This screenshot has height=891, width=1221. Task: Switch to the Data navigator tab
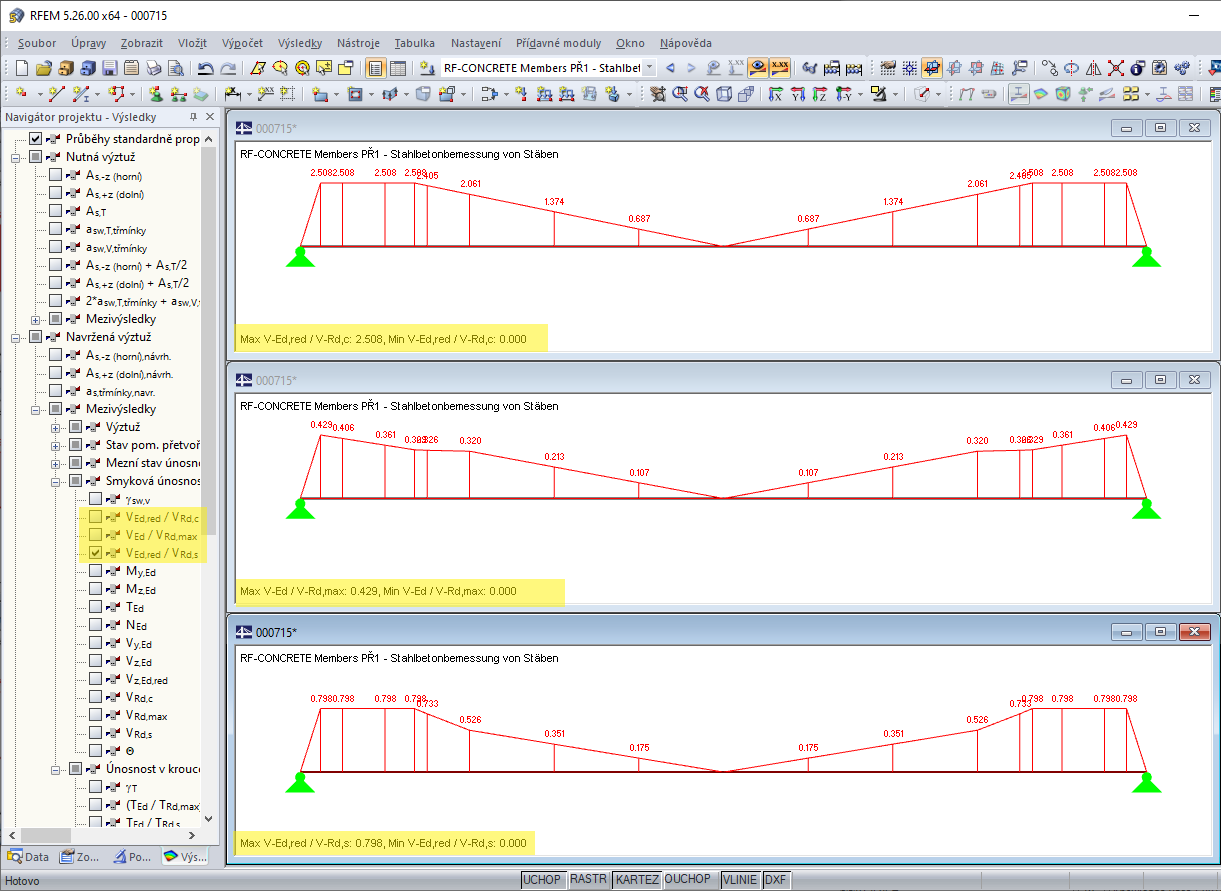click(x=28, y=857)
